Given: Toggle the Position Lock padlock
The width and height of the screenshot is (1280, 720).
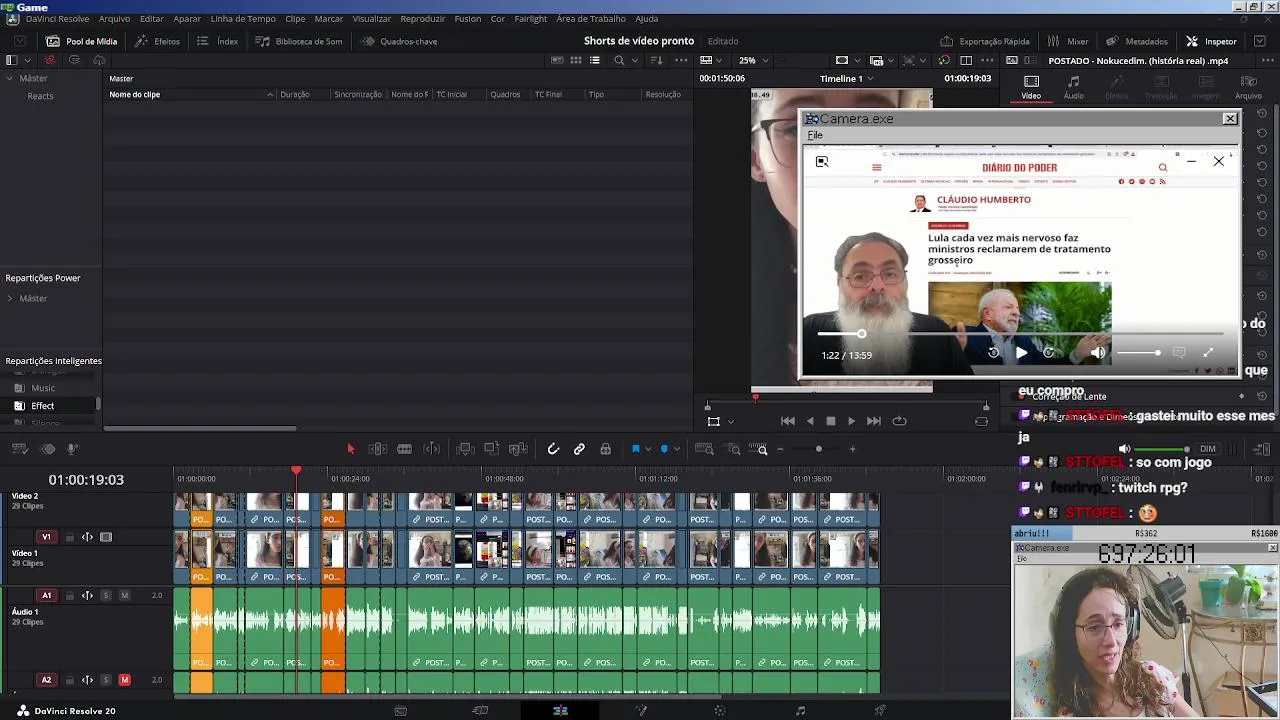Looking at the screenshot, I should pyautogui.click(x=605, y=450).
